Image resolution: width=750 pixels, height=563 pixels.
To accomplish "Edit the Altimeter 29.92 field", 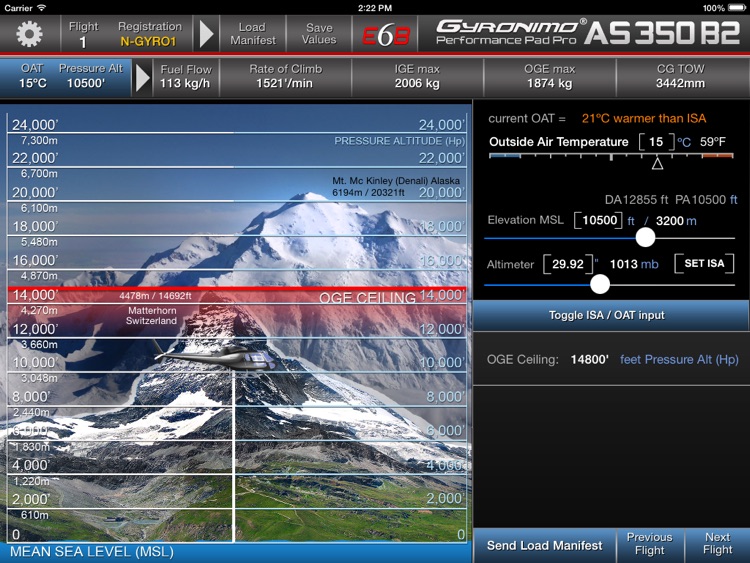I will tap(568, 264).
